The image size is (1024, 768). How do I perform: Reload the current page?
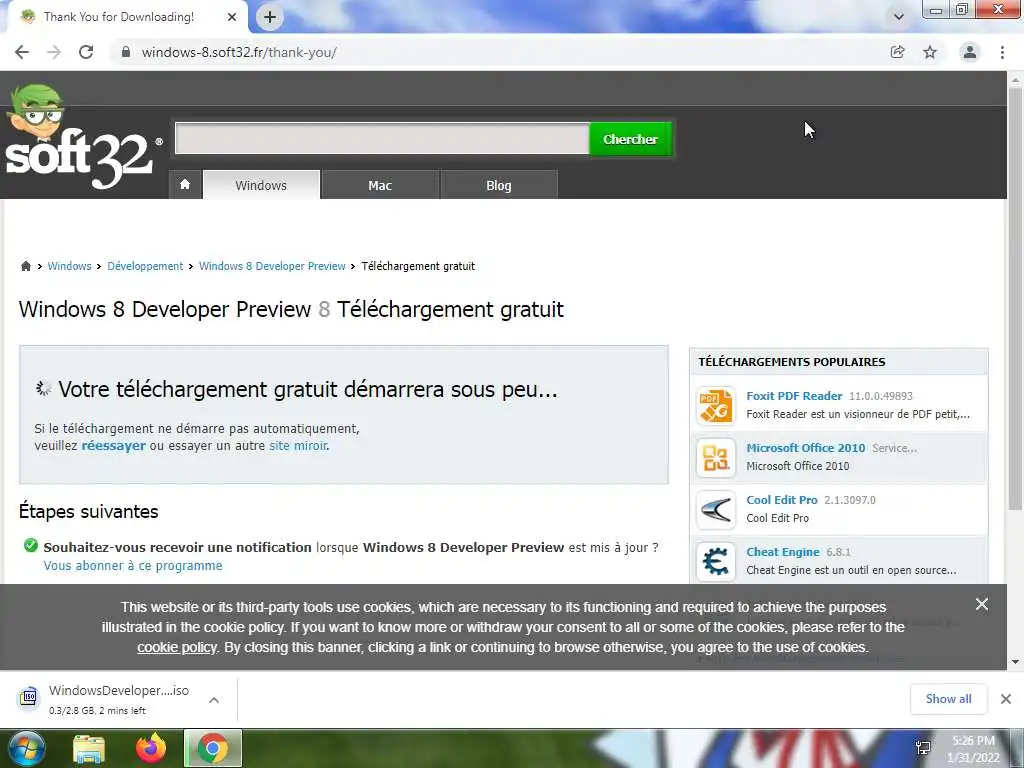[86, 52]
